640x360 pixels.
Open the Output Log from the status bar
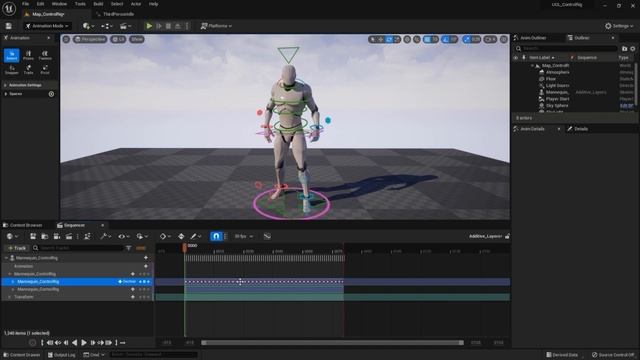point(62,355)
